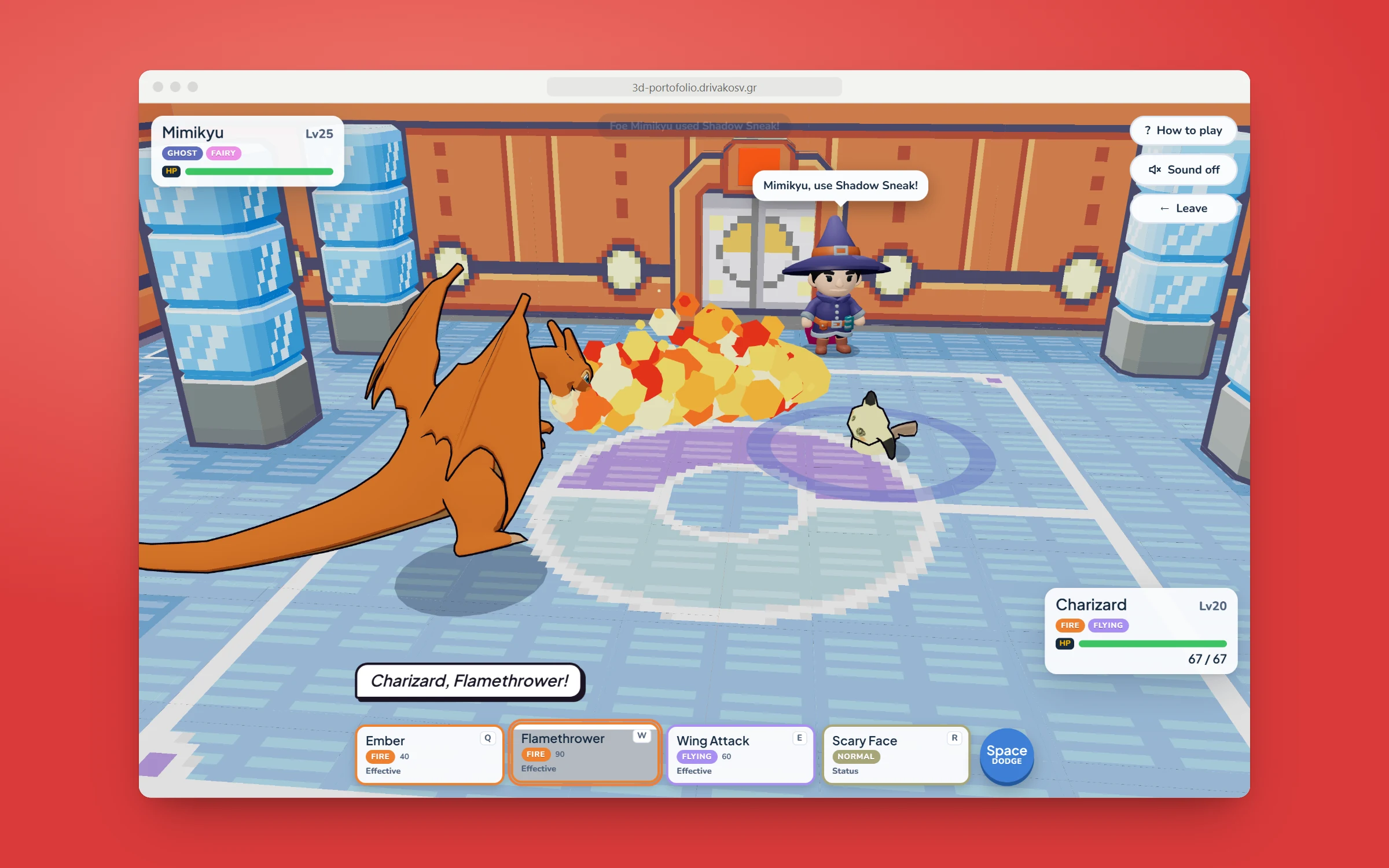This screenshot has width=1389, height=868.
Task: Click Charizard's FIRE type badge
Action: pos(1070,626)
